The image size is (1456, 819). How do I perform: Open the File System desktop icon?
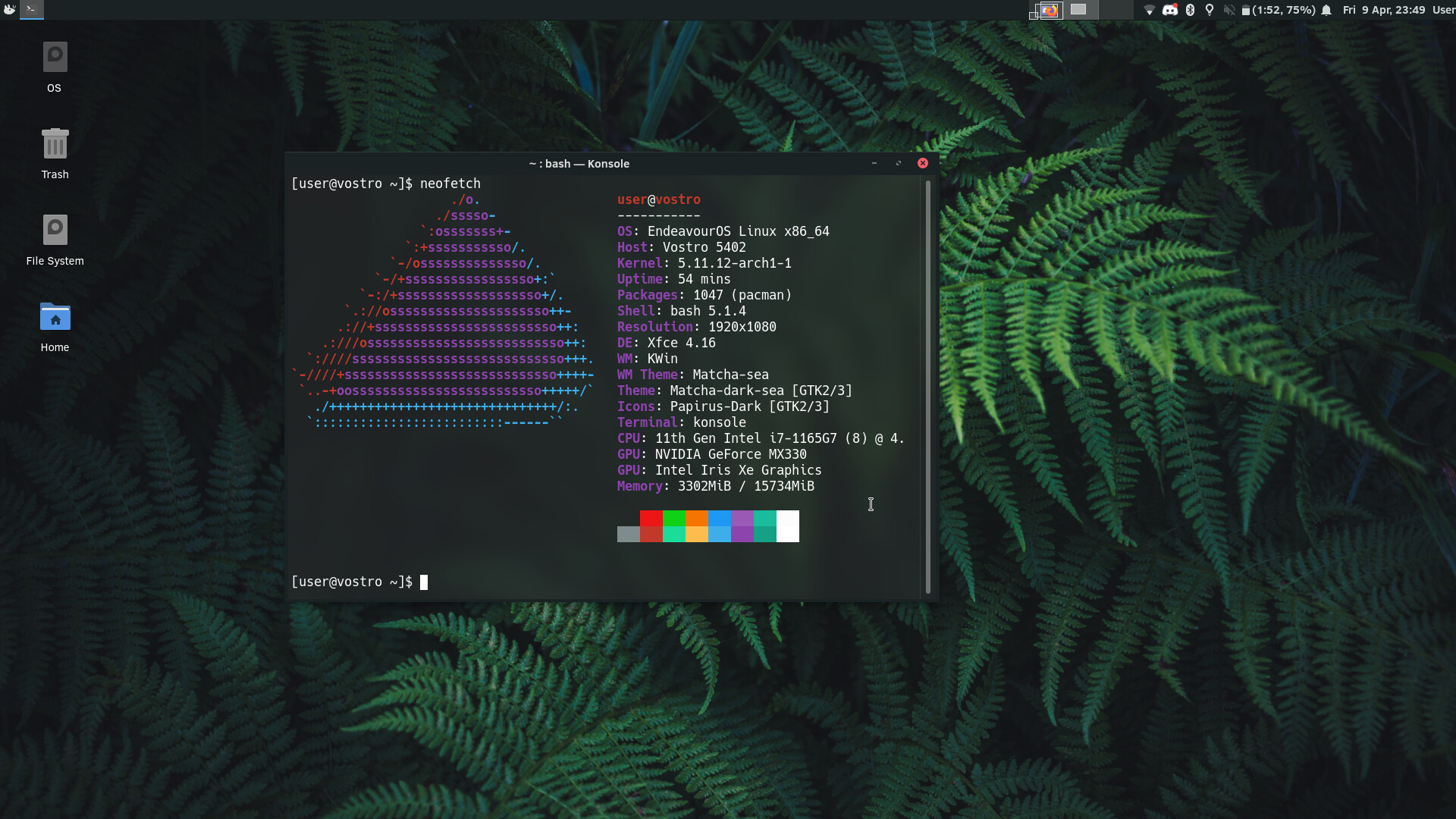pyautogui.click(x=55, y=240)
